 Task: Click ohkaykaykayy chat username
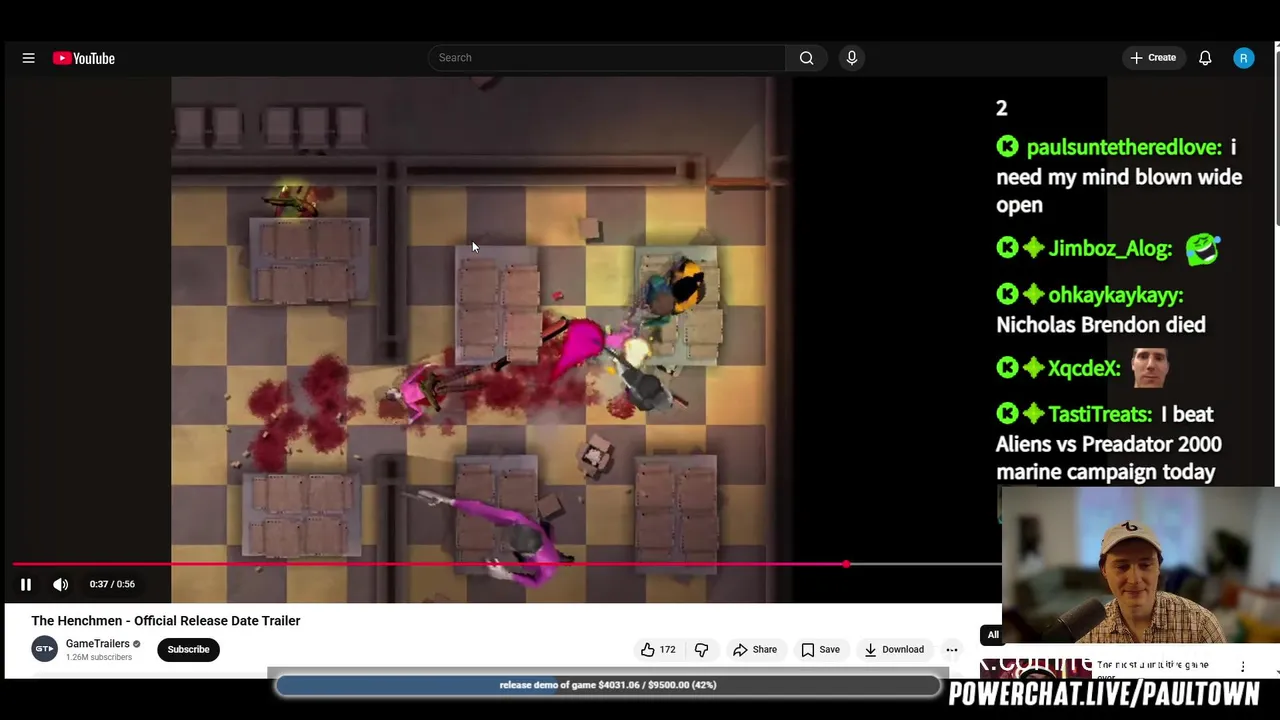click(1116, 295)
